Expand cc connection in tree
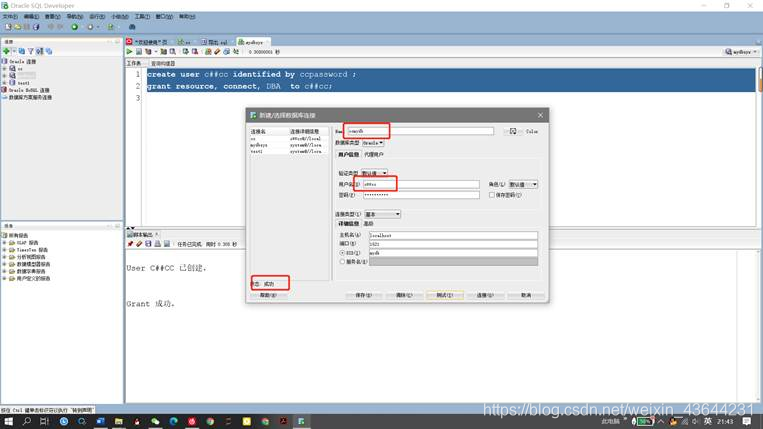 click(x=5, y=69)
